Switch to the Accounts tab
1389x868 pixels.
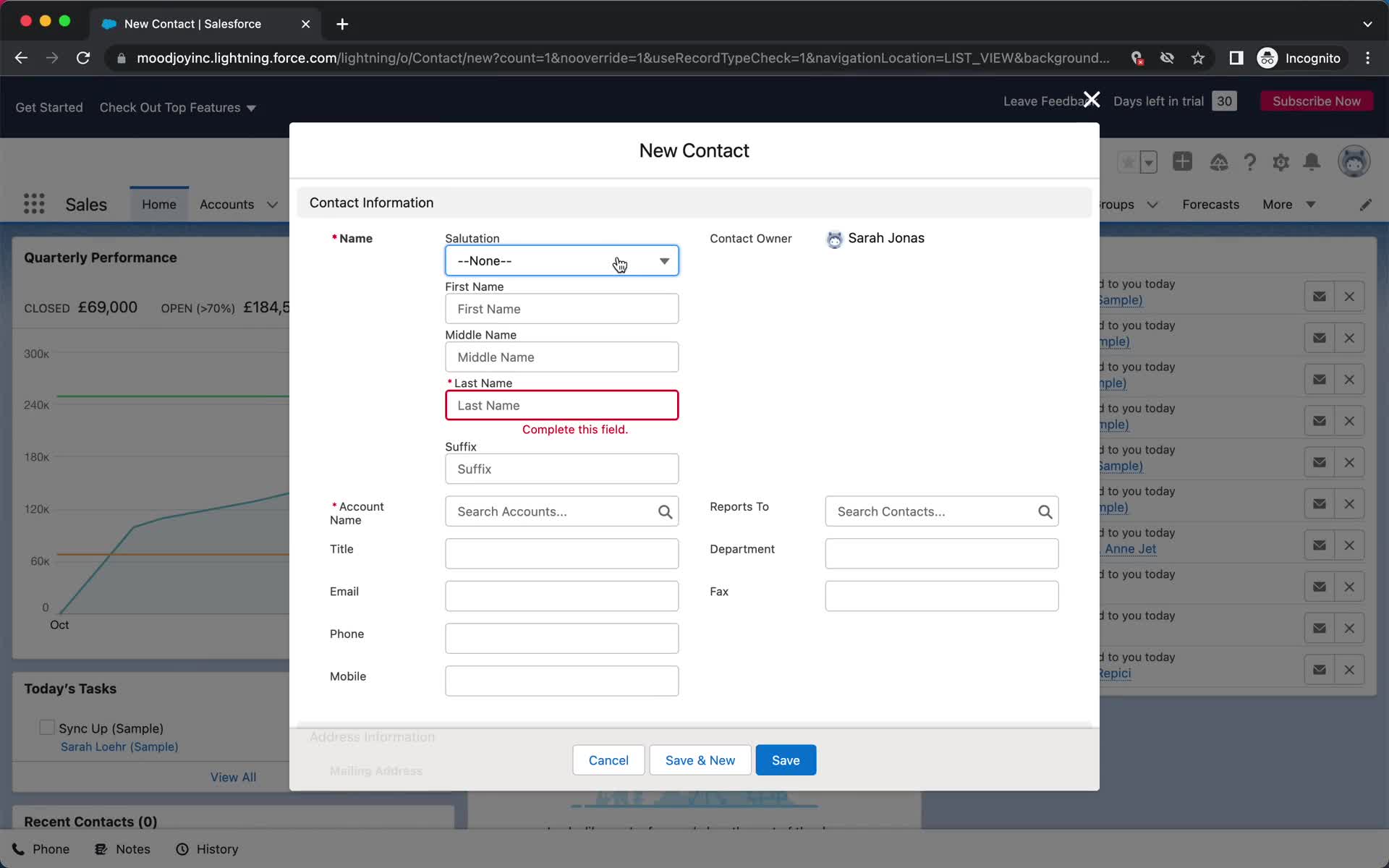coord(226,205)
